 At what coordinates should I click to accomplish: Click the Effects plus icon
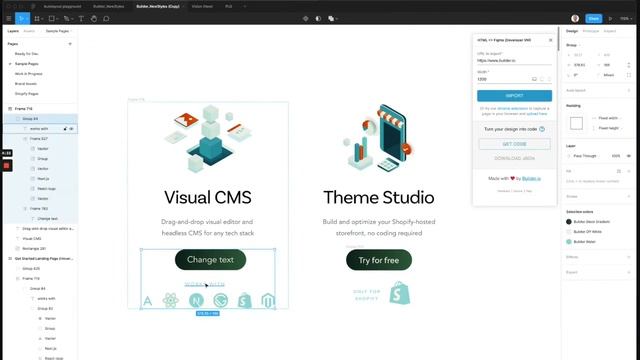point(629,257)
